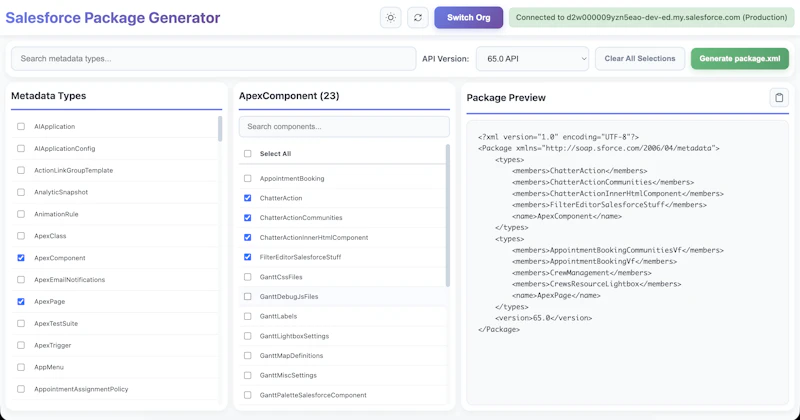Click the refresh metadata icon
800x420 pixels.
[418, 17]
